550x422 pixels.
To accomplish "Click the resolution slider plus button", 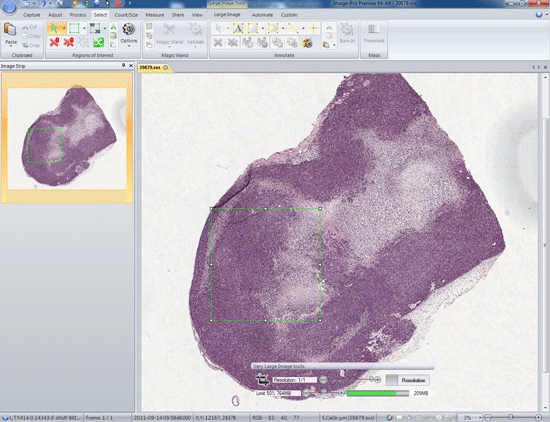I will point(378,380).
